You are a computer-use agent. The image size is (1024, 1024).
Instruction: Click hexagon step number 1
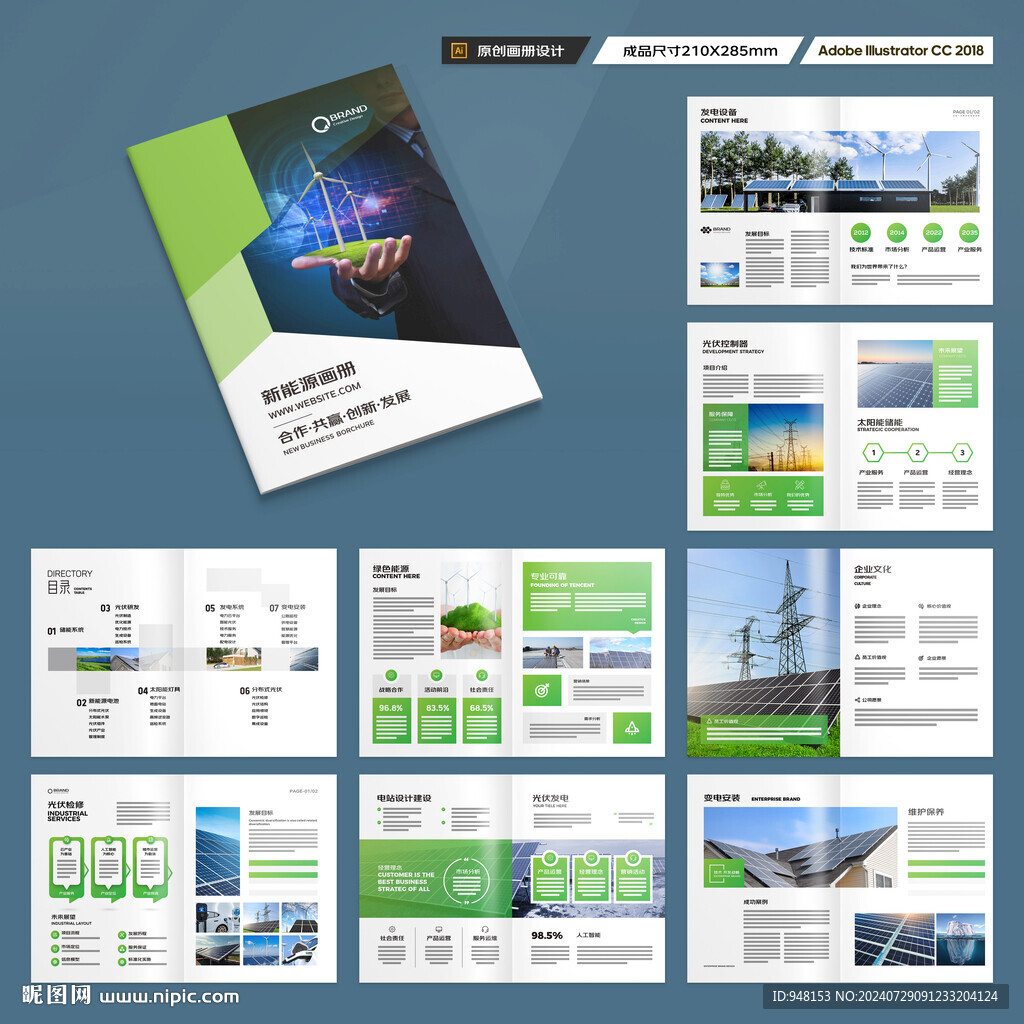[873, 452]
